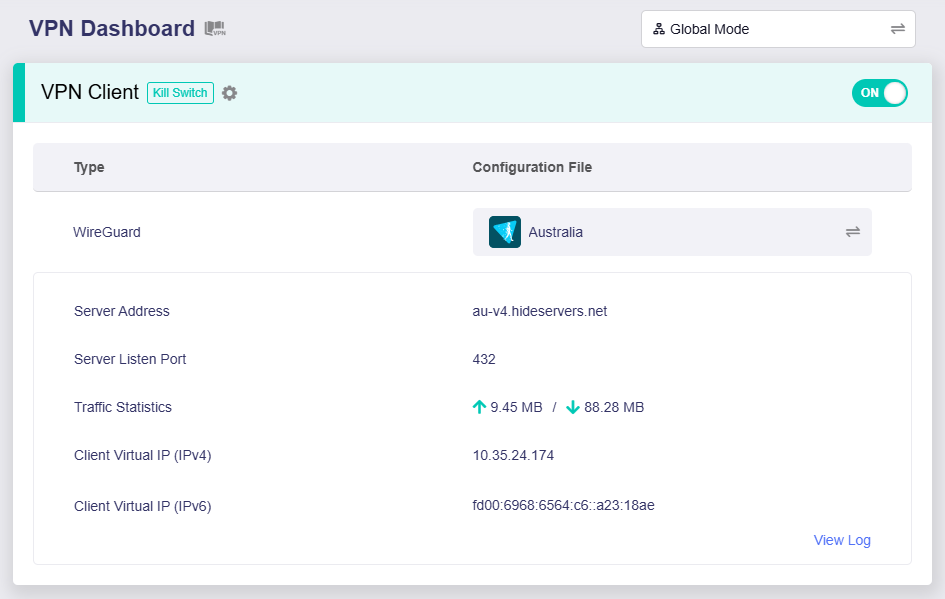Click the swap arrows next to Global Mode
Screen dimensions: 945x599
pos(899,29)
